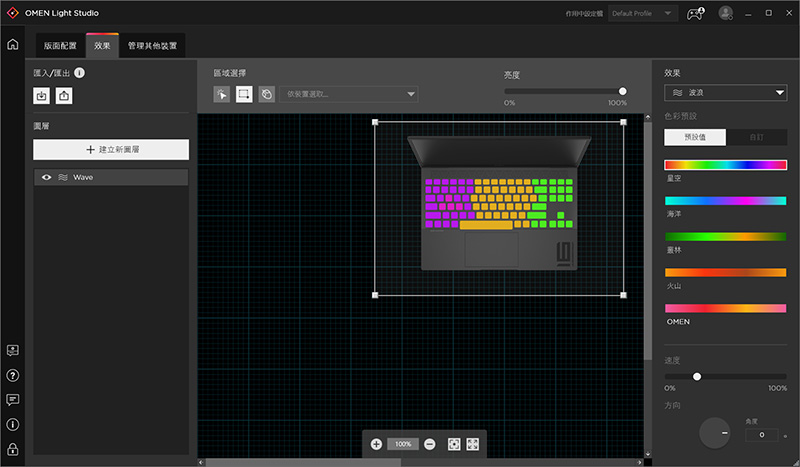The image size is (800, 467).
Task: Click the expand-to-full canvas icon
Action: (x=472, y=444)
